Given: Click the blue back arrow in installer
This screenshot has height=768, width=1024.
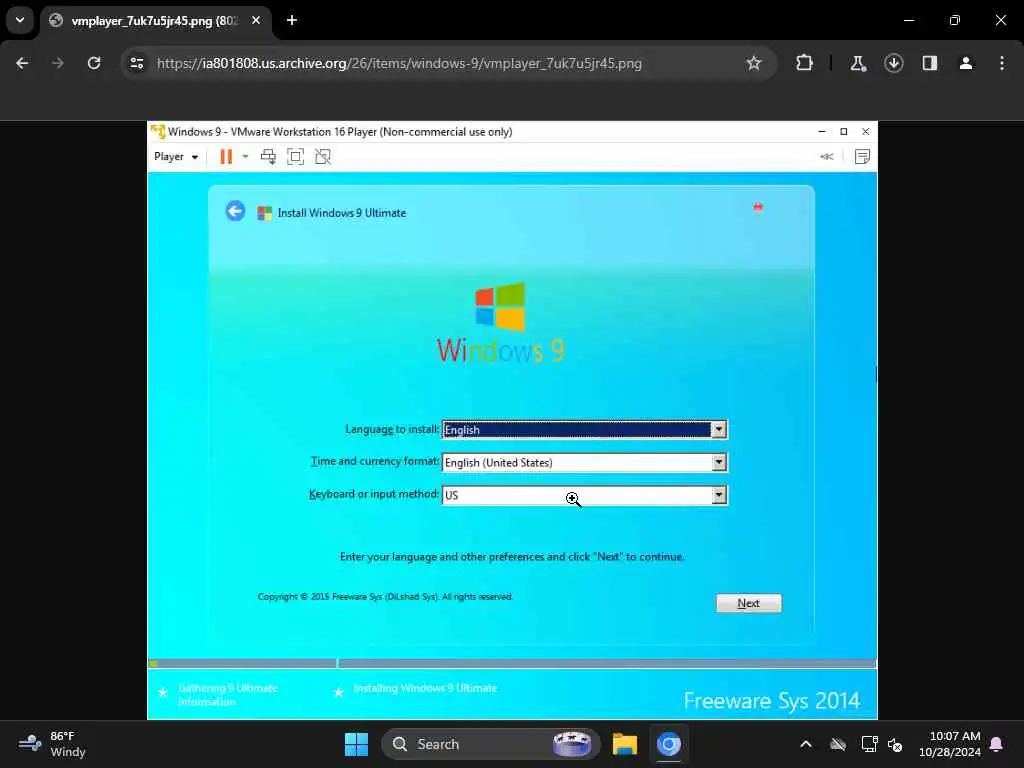Looking at the screenshot, I should 236,211.
